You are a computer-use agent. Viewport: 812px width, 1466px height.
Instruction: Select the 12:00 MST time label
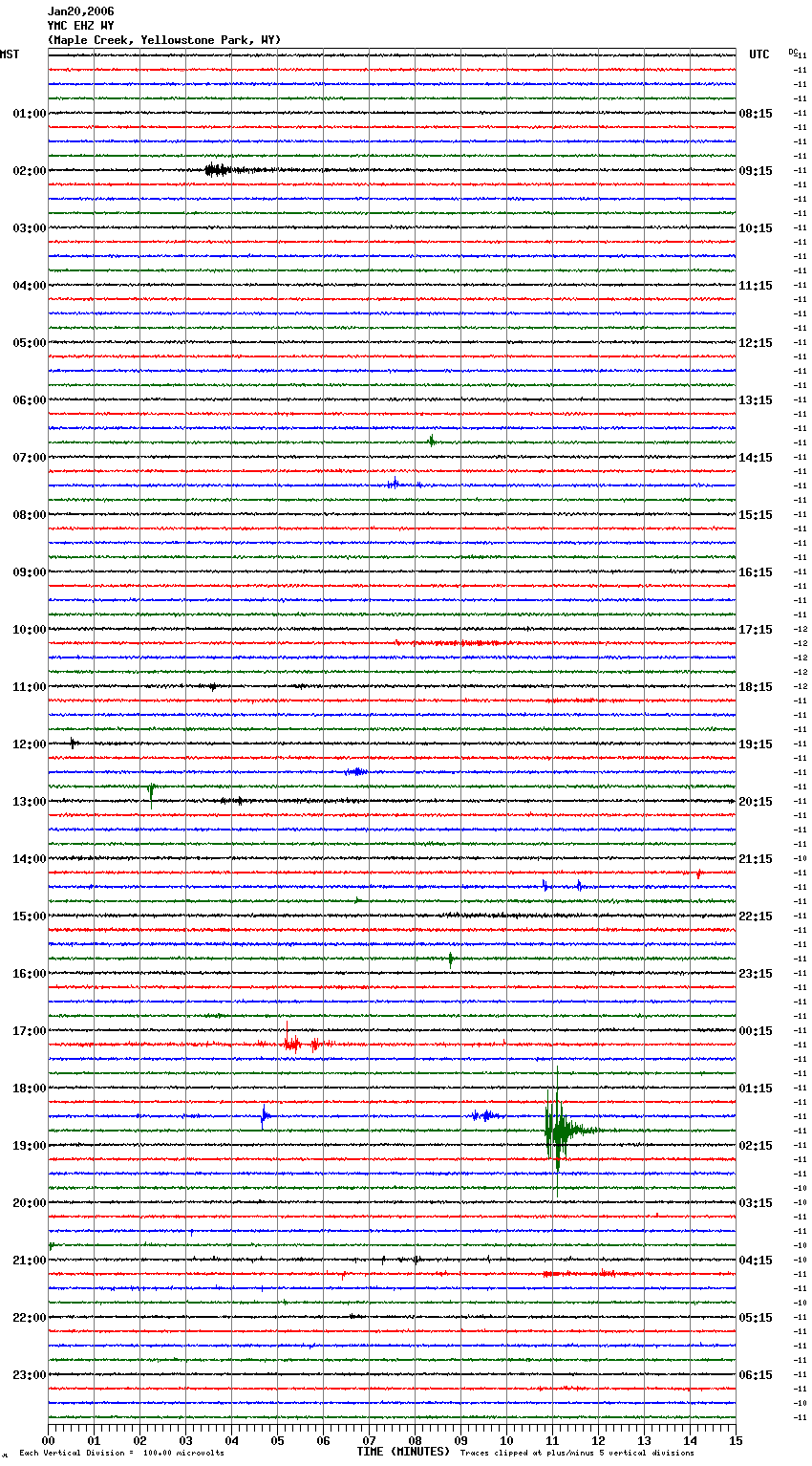29,744
